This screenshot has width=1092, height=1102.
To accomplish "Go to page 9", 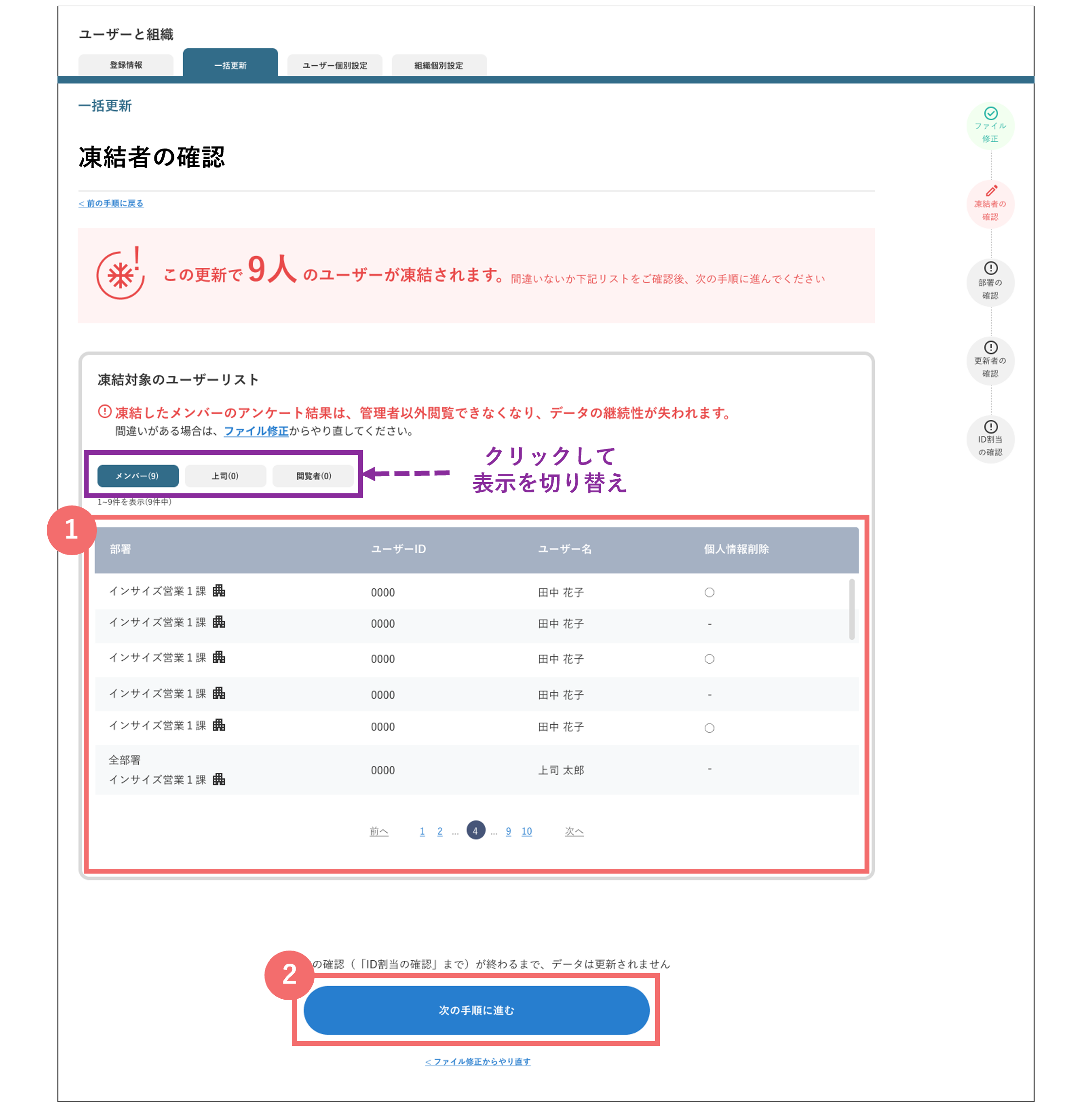I will [508, 832].
